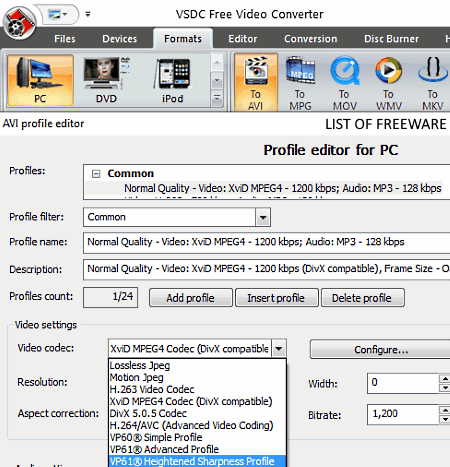This screenshot has width=450, height=467.
Task: Open the VSDC application orb menu
Action: click(19, 22)
